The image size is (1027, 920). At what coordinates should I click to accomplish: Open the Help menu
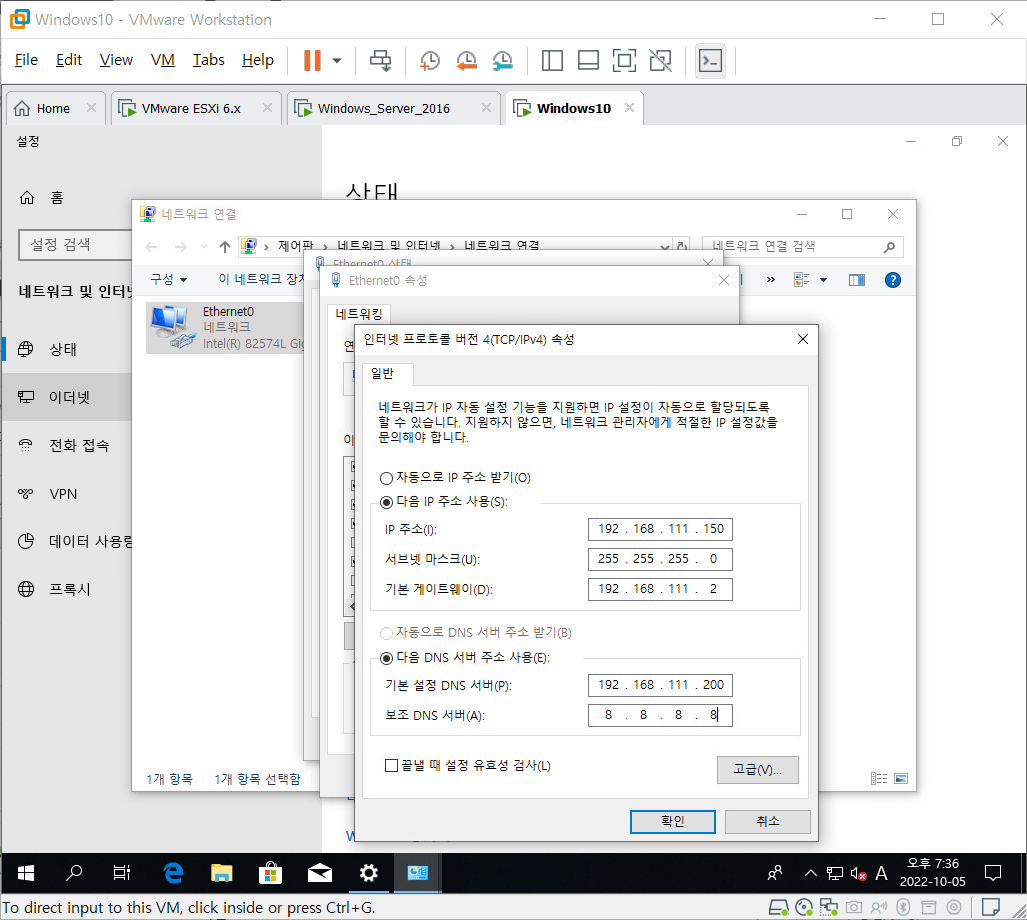pyautogui.click(x=257, y=60)
